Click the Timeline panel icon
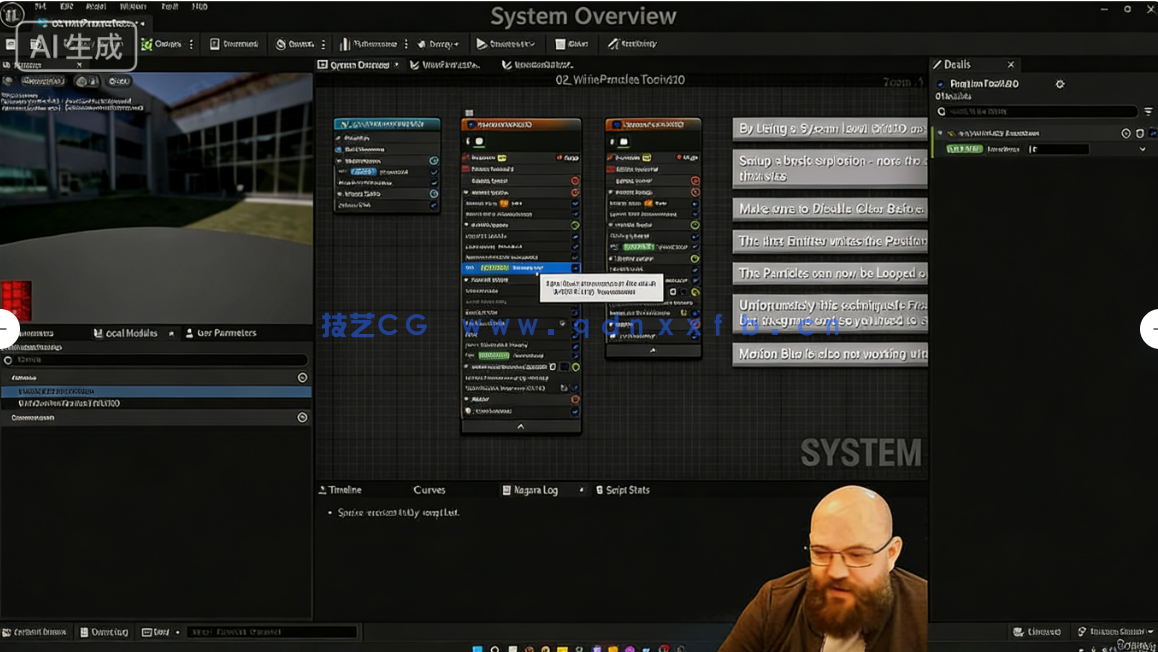This screenshot has width=1158, height=652. point(322,490)
